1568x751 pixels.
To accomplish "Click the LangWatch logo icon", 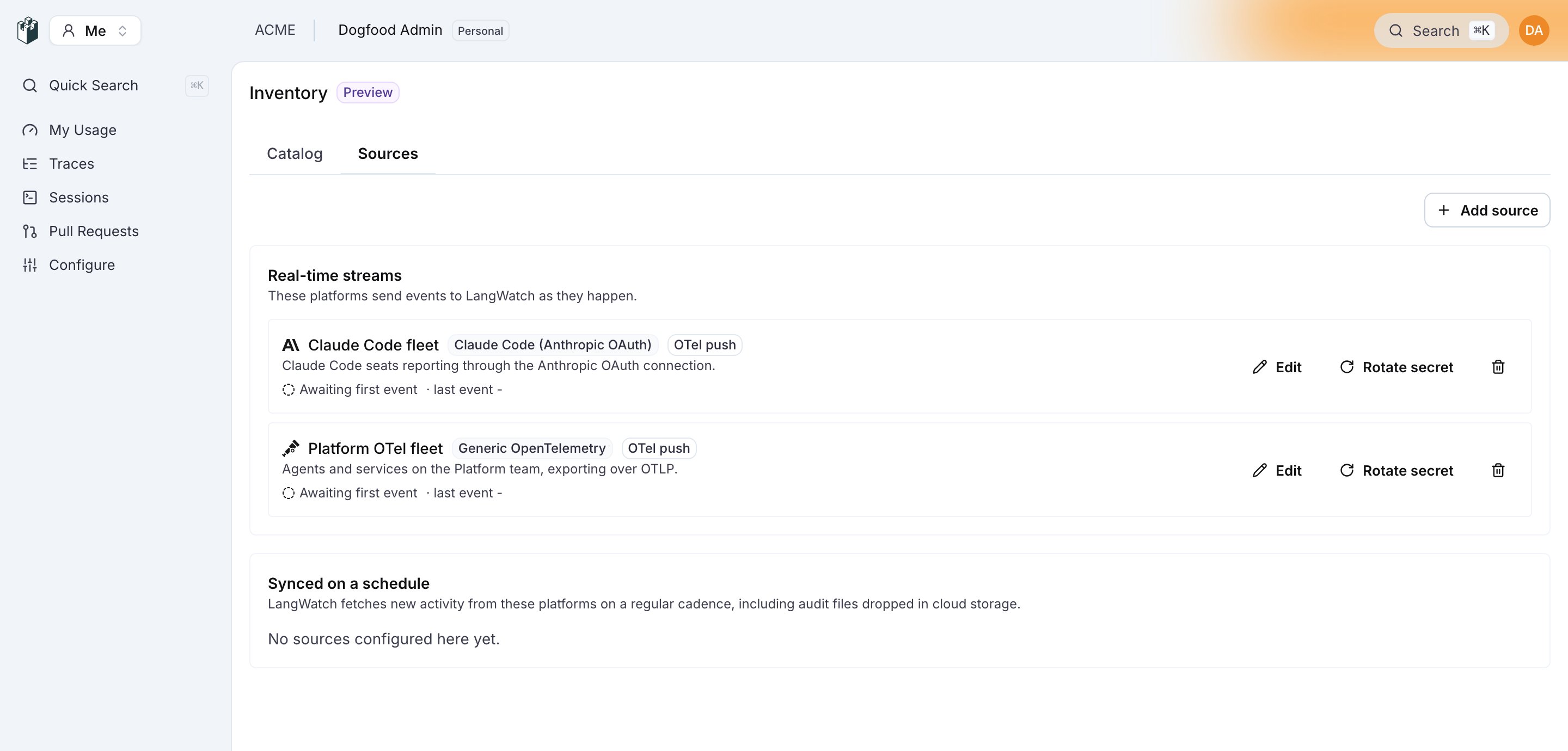I will [x=27, y=30].
